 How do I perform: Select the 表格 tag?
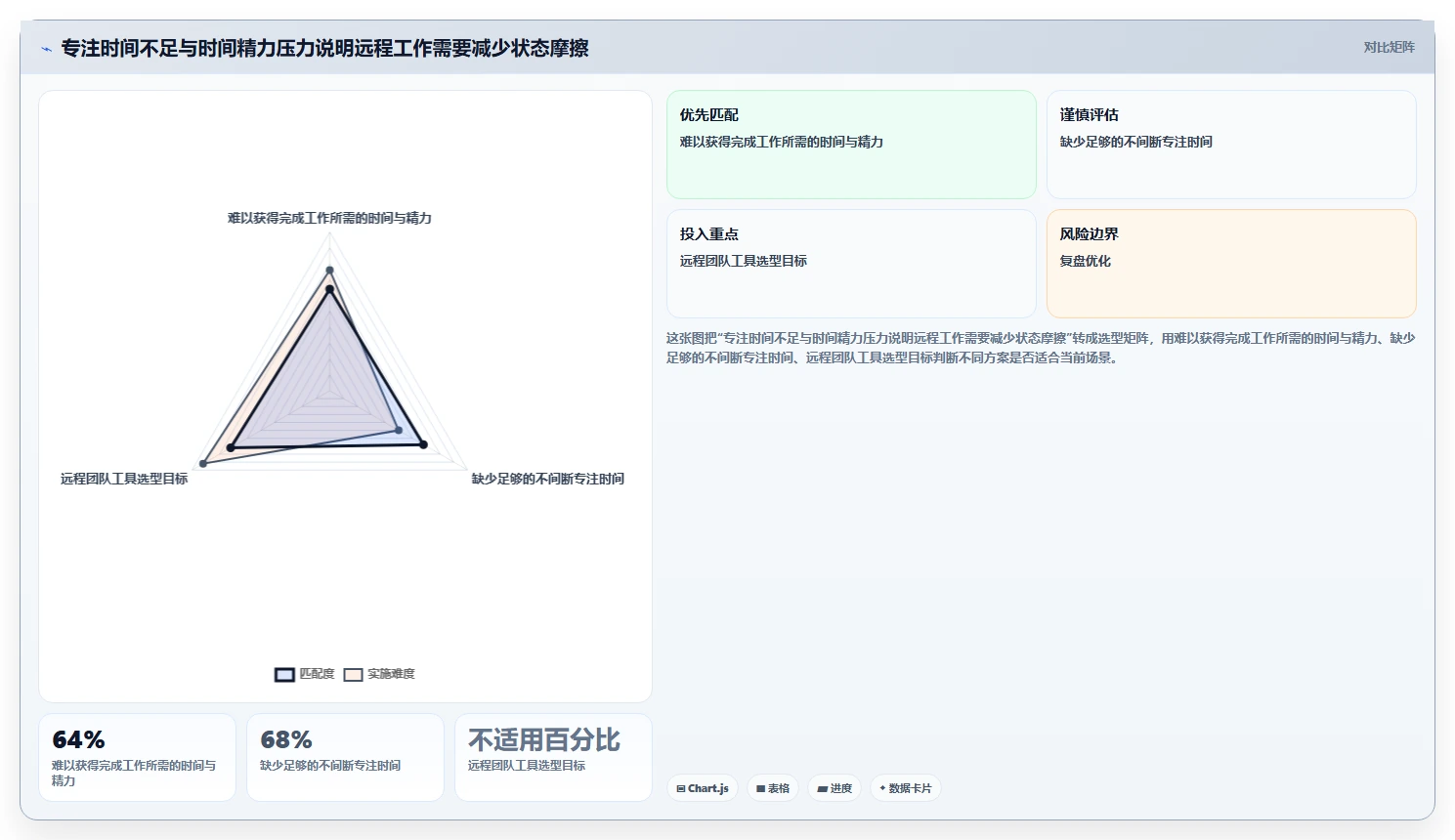click(773, 788)
